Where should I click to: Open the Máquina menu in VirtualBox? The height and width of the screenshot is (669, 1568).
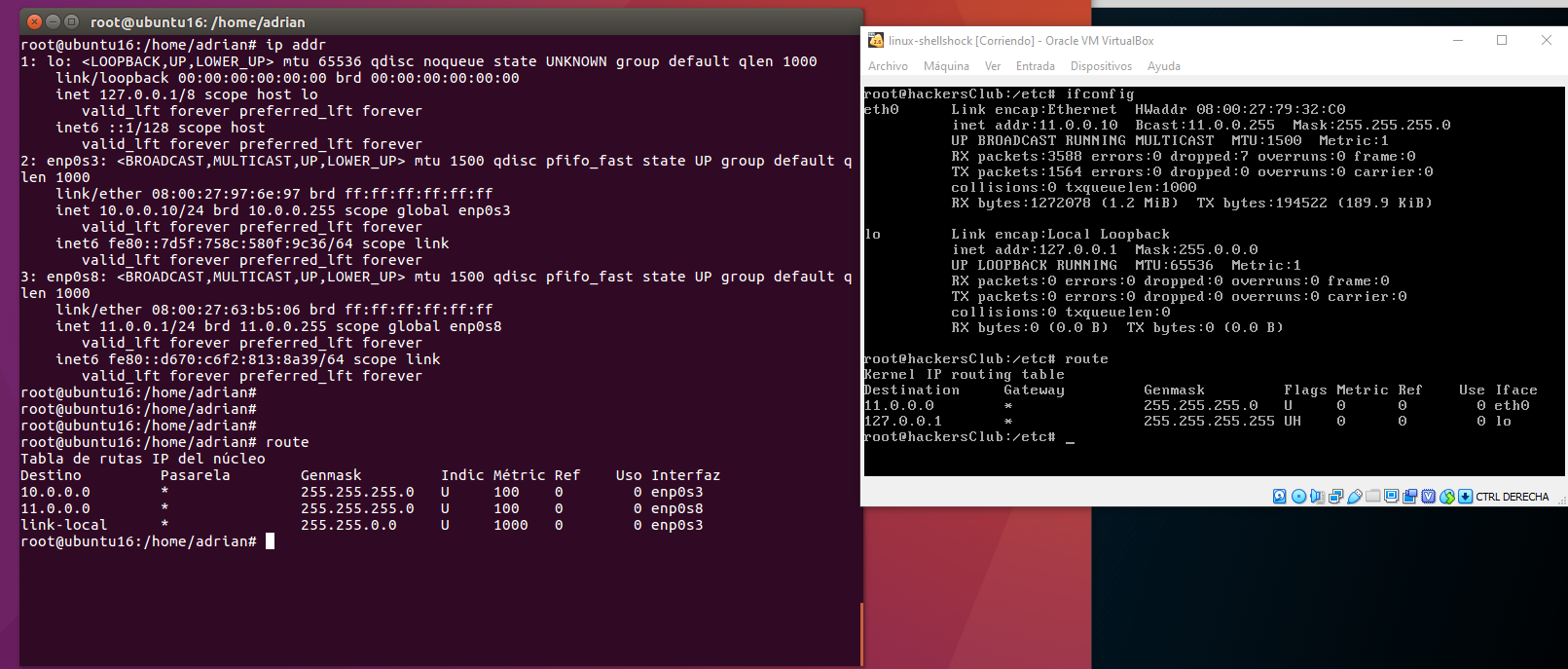click(x=946, y=66)
